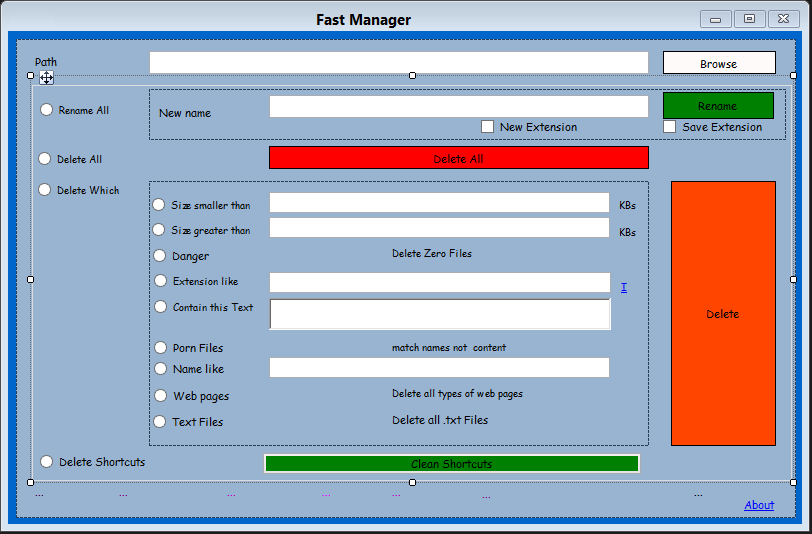
Task: Click the Contain this Text box
Action: point(440,314)
